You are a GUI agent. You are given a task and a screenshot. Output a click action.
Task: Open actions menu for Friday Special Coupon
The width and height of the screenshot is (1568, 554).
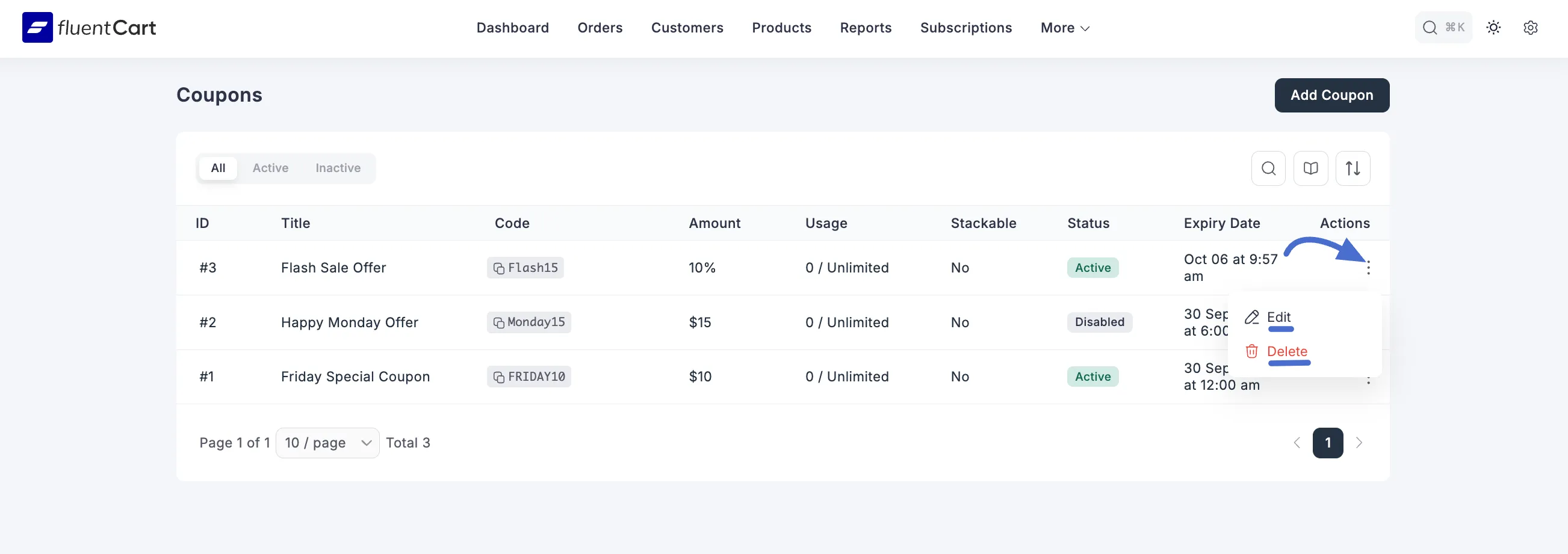[1368, 381]
